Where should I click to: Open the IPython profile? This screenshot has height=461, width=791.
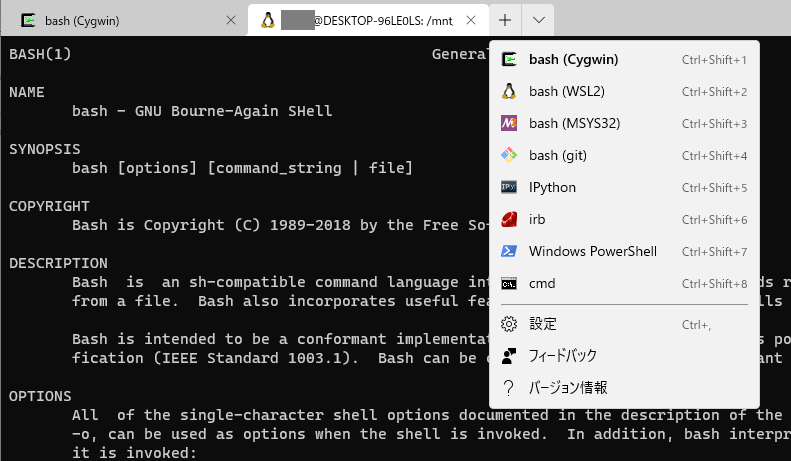click(x=624, y=187)
